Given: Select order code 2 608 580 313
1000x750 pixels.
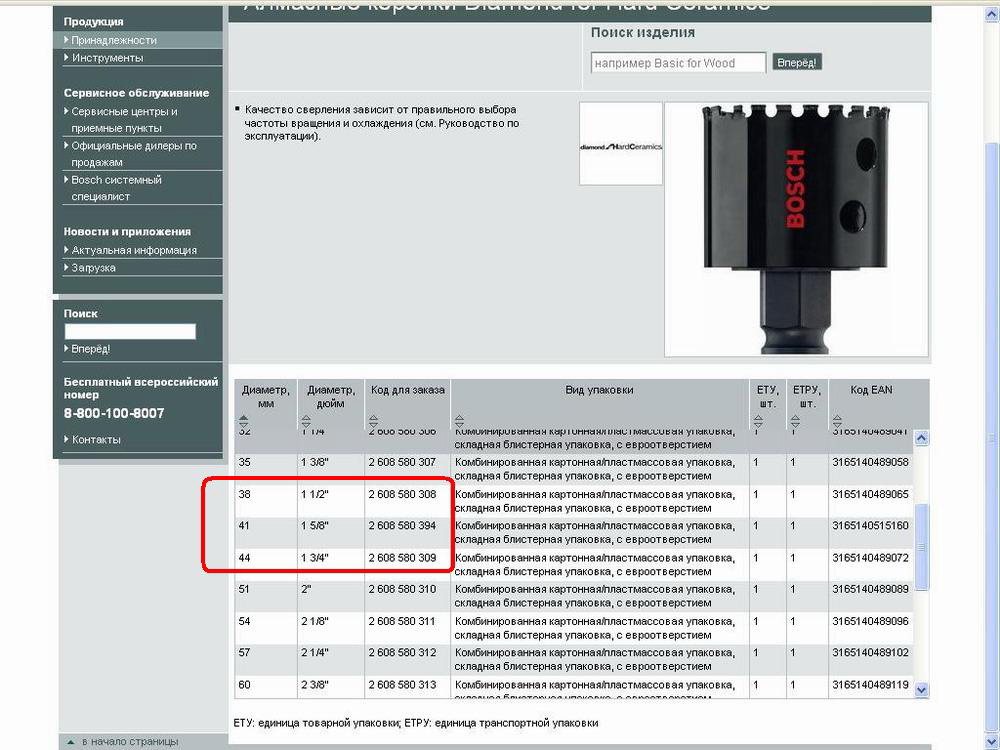Looking at the screenshot, I should [402, 684].
